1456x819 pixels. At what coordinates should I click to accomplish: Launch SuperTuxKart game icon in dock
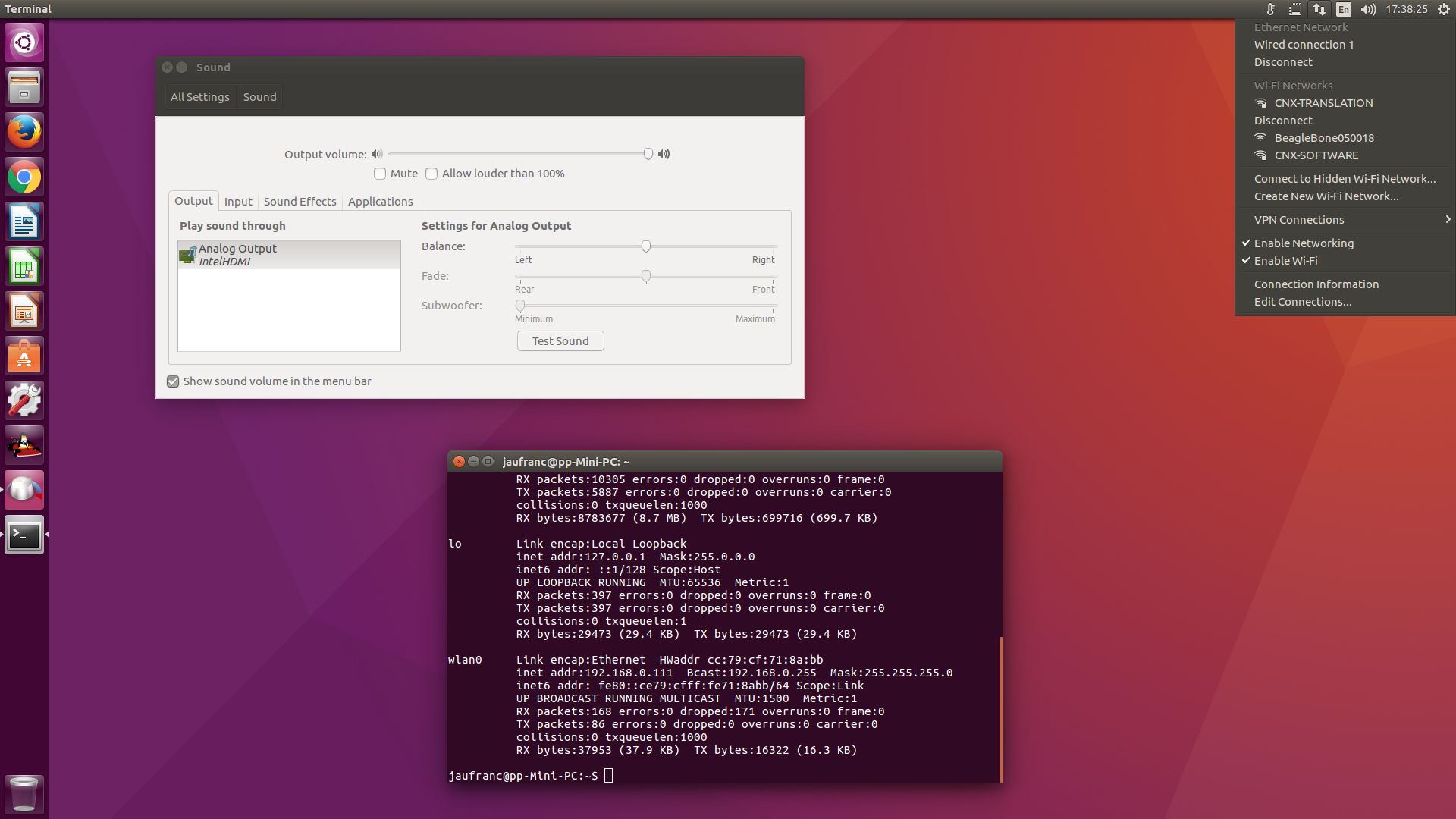24,446
